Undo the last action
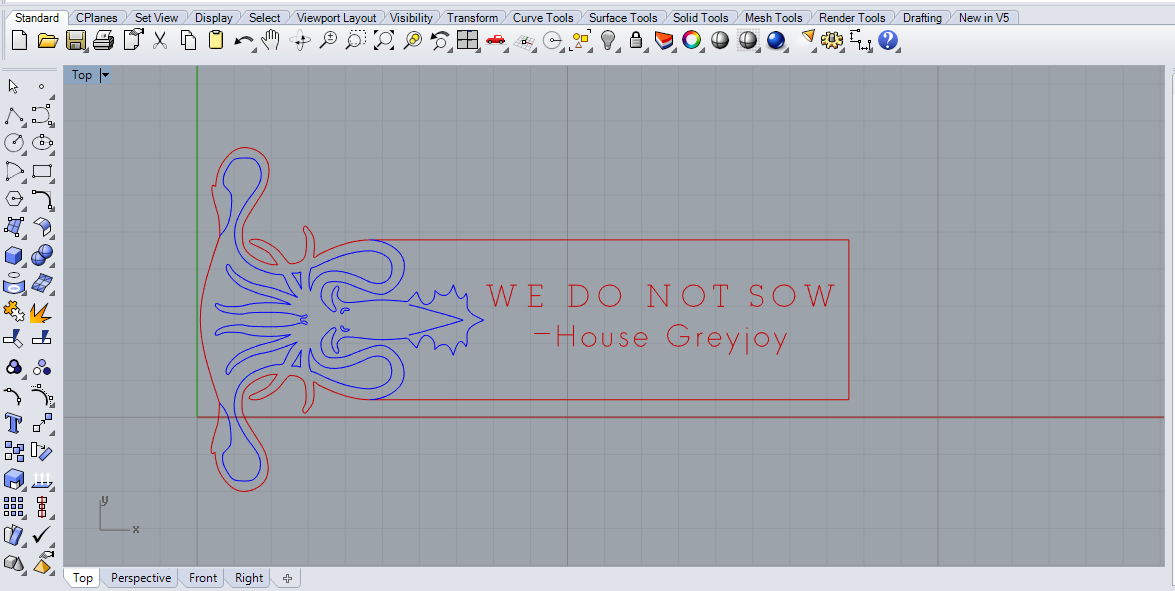This screenshot has height=591, width=1175. pos(244,40)
